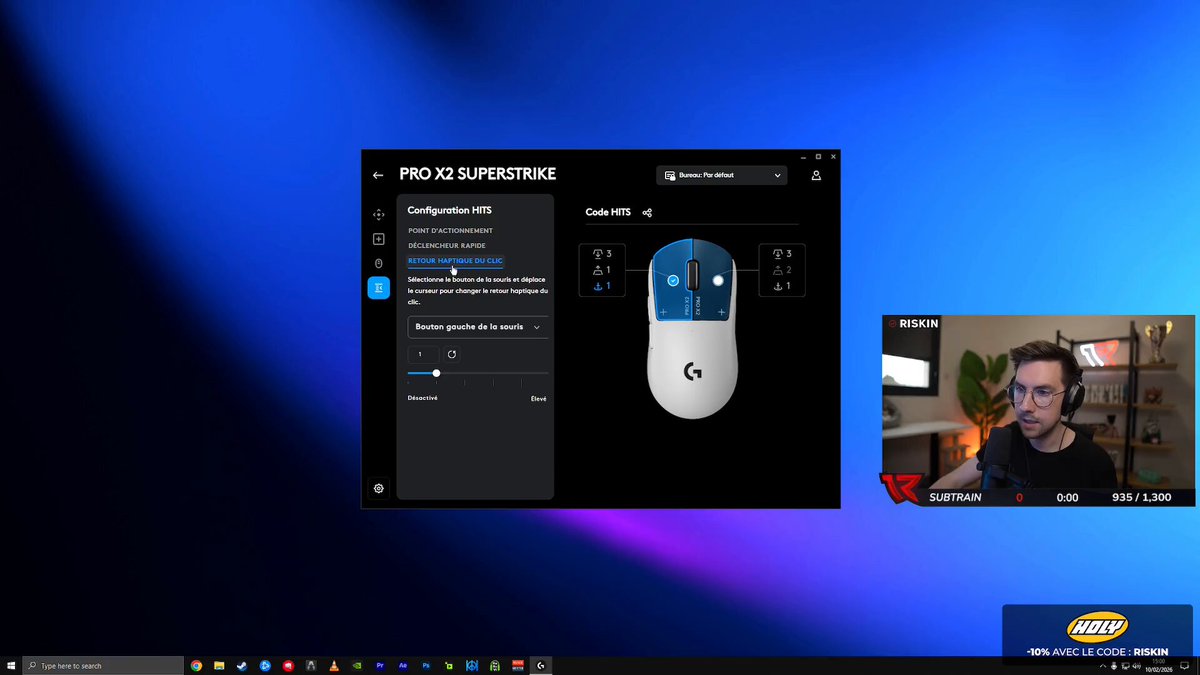Click the Désactivé label under the slider
Viewport: 1200px width, 675px height.
pyautogui.click(x=423, y=398)
